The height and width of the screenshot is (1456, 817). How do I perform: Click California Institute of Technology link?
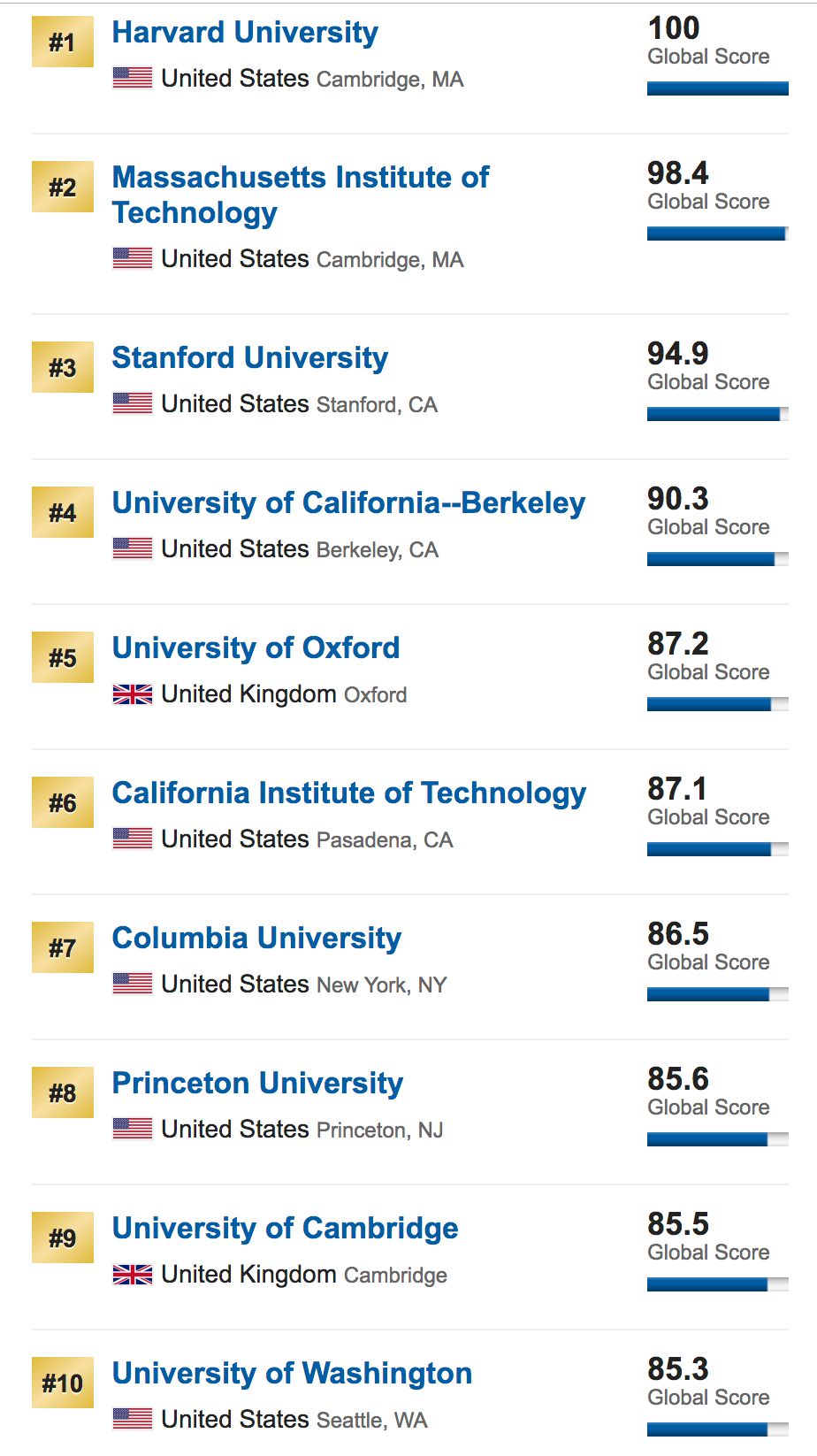coord(348,793)
